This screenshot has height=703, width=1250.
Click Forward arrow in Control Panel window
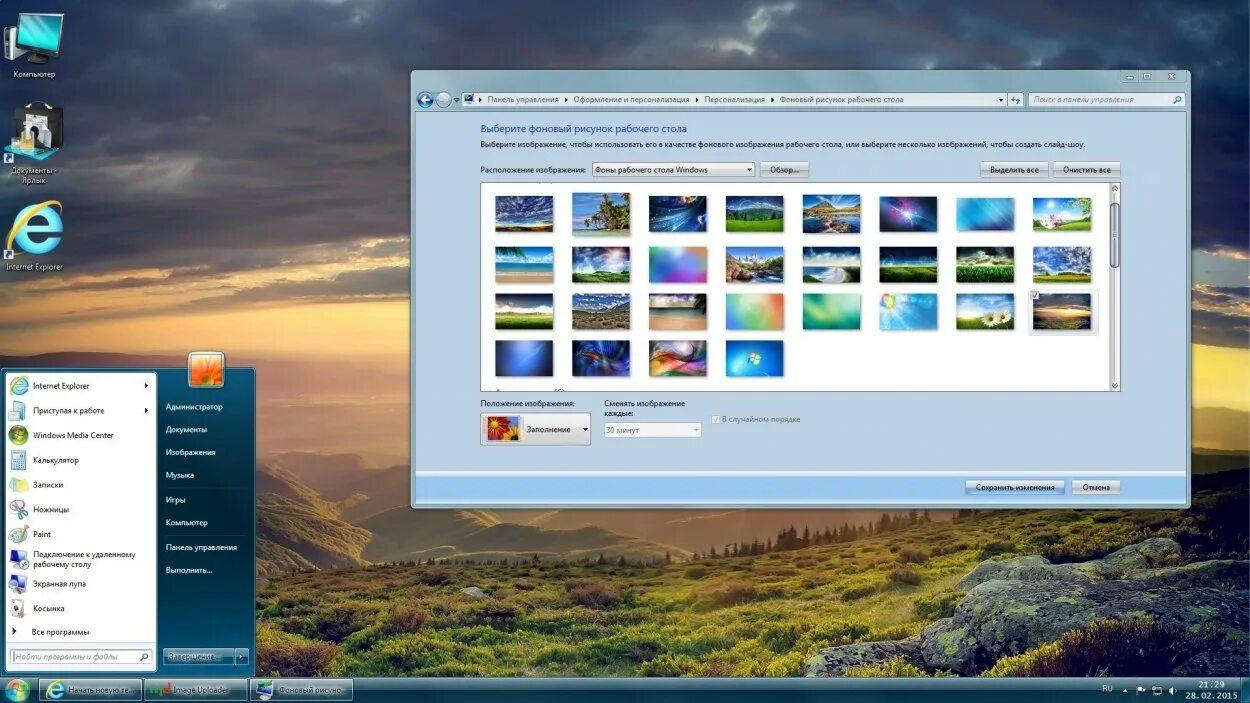tap(443, 100)
